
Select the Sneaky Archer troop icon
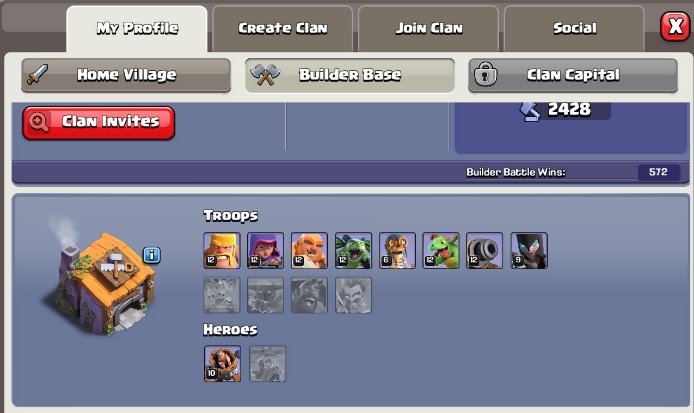(x=266, y=251)
